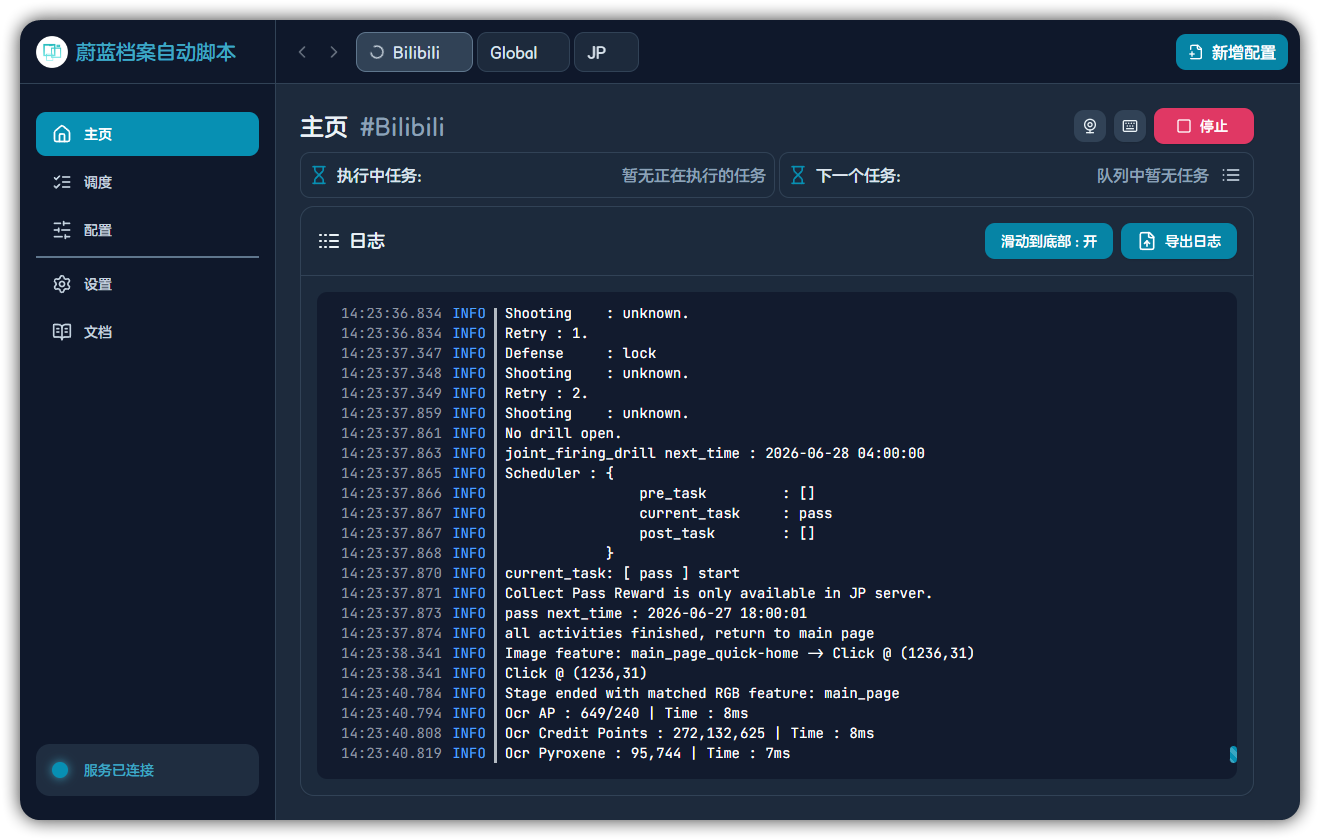Switch to the Bilibili tab
1320x840 pixels.
414,52
